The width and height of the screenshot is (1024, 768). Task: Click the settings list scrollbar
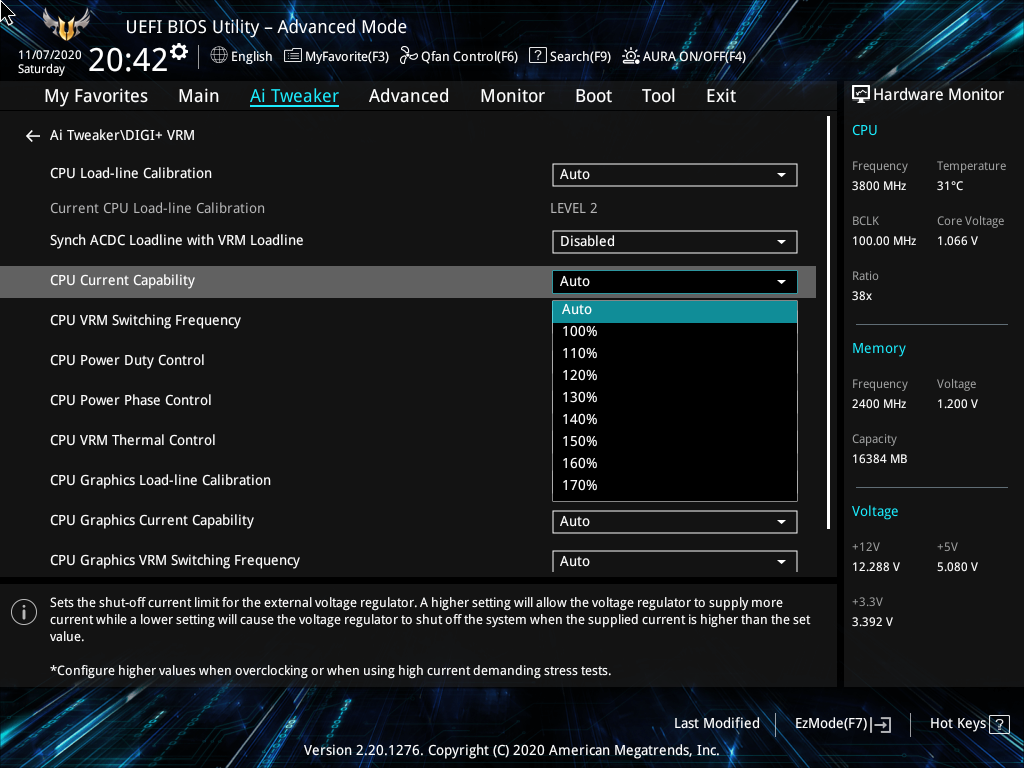(x=828, y=323)
